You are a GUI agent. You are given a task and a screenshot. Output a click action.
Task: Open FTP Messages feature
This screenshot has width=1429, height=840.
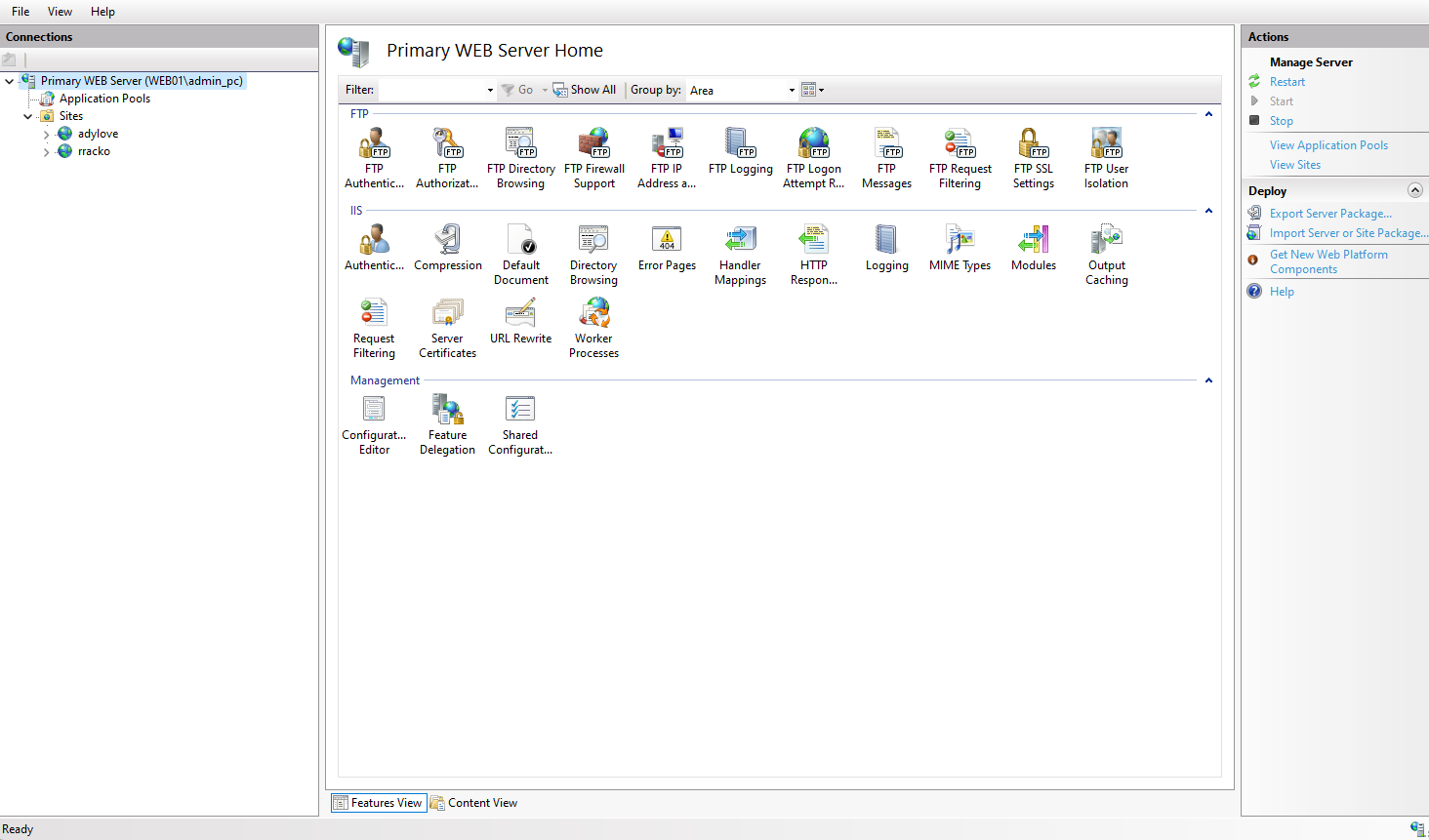886,158
